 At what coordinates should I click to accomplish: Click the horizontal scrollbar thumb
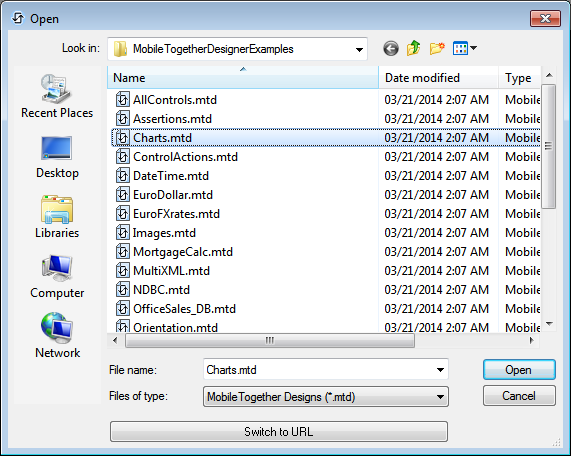(270, 341)
